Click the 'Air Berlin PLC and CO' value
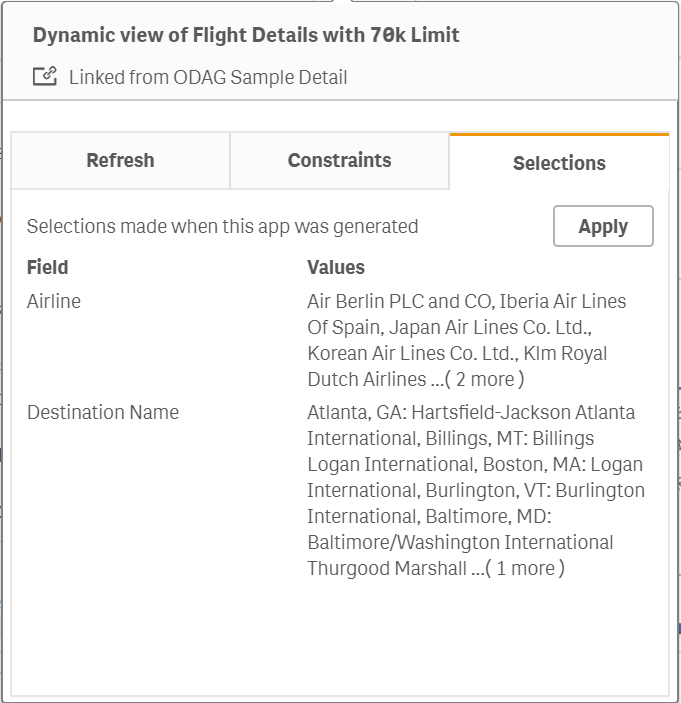681x703 pixels. (398, 301)
